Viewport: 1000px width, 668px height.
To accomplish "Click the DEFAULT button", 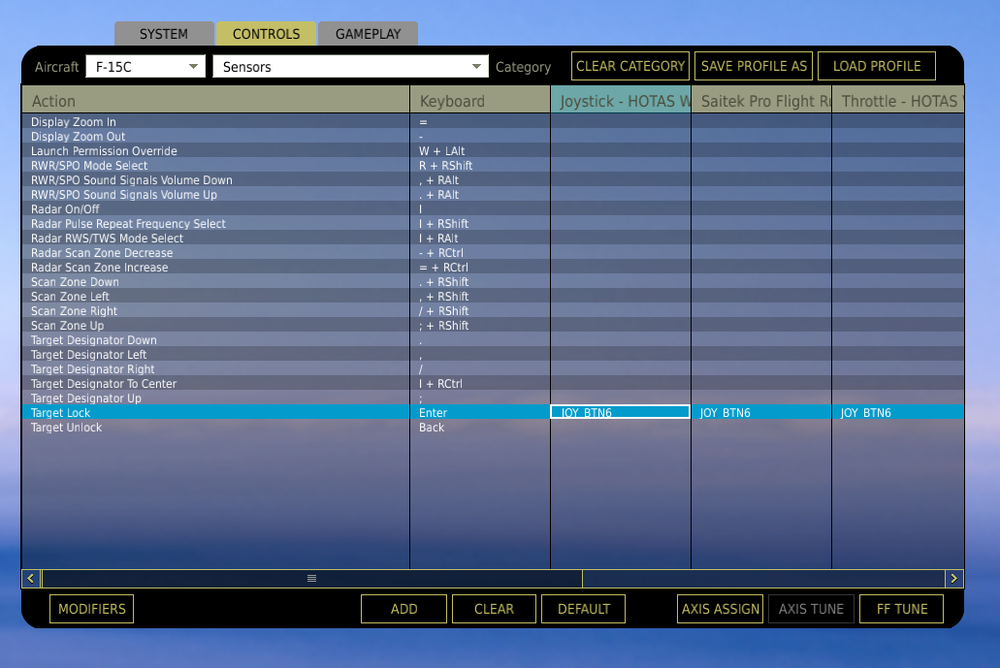I will tap(584, 609).
